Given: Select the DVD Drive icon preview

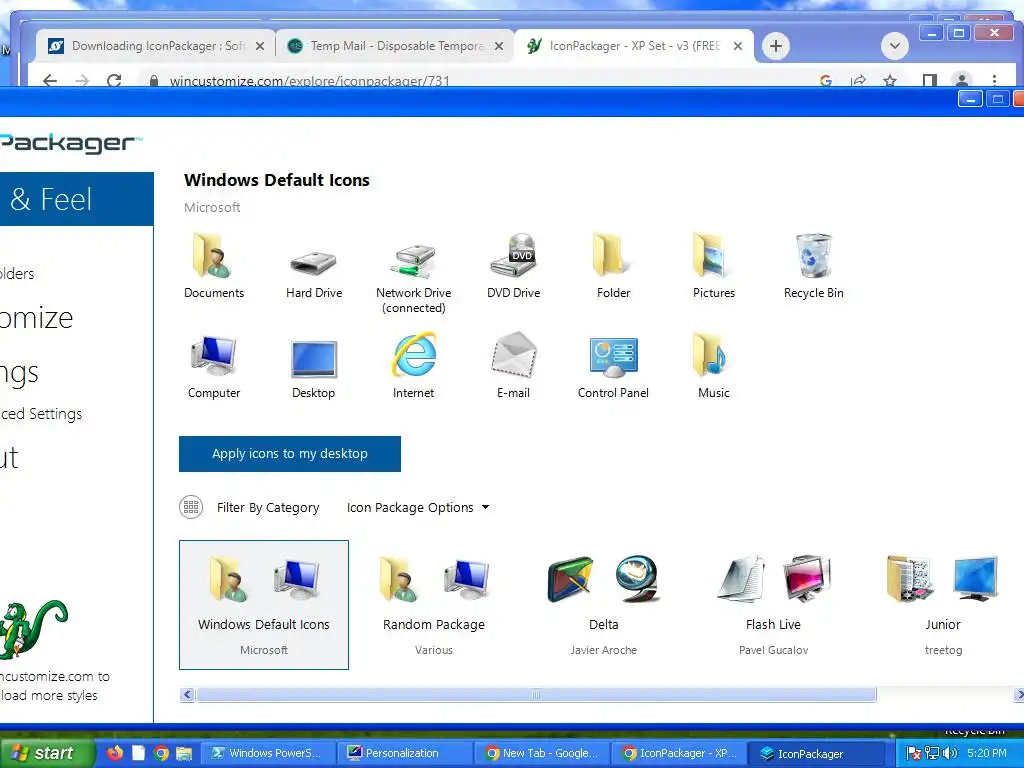Looking at the screenshot, I should pyautogui.click(x=513, y=255).
